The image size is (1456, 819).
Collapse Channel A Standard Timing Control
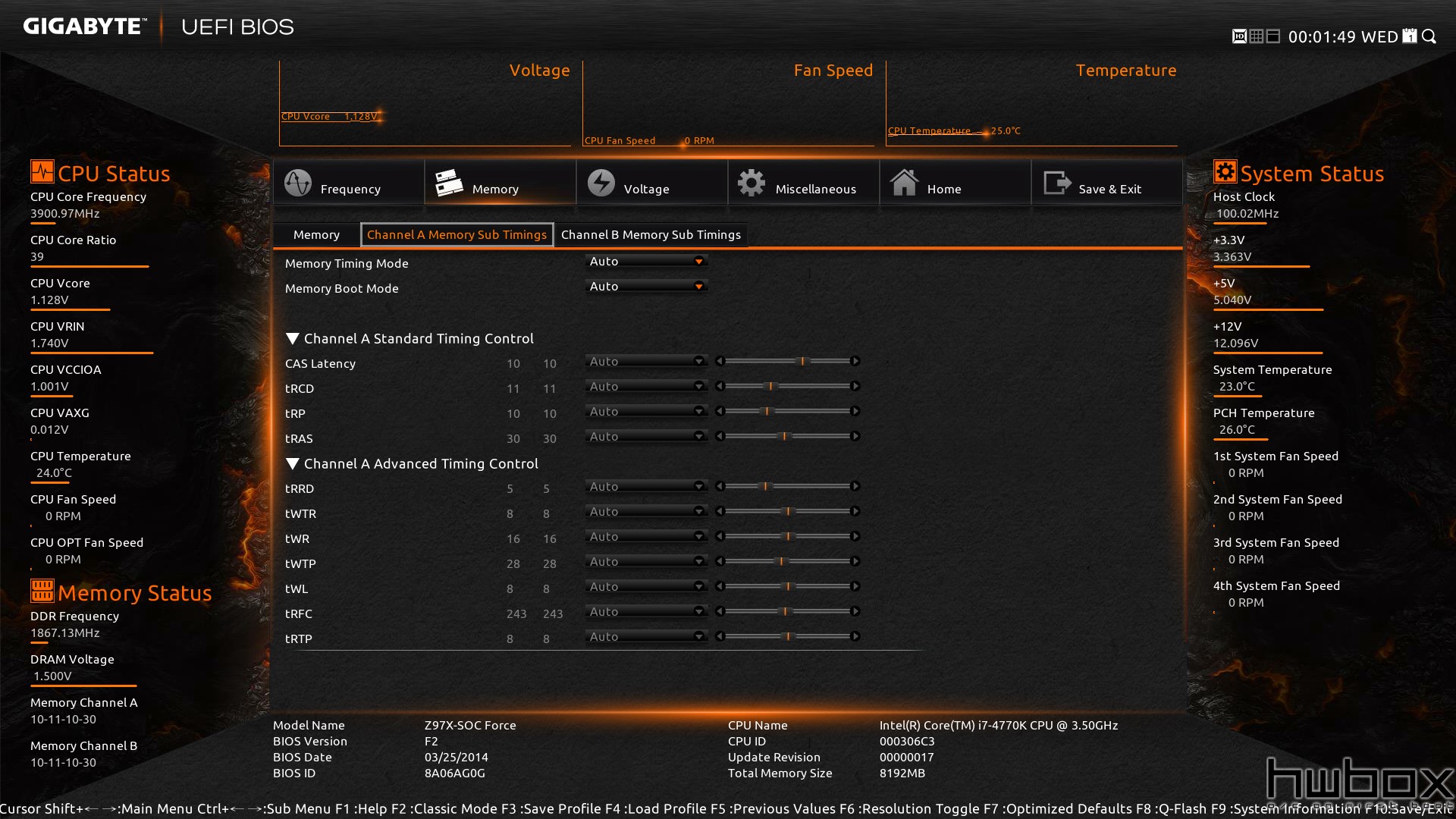coord(293,338)
